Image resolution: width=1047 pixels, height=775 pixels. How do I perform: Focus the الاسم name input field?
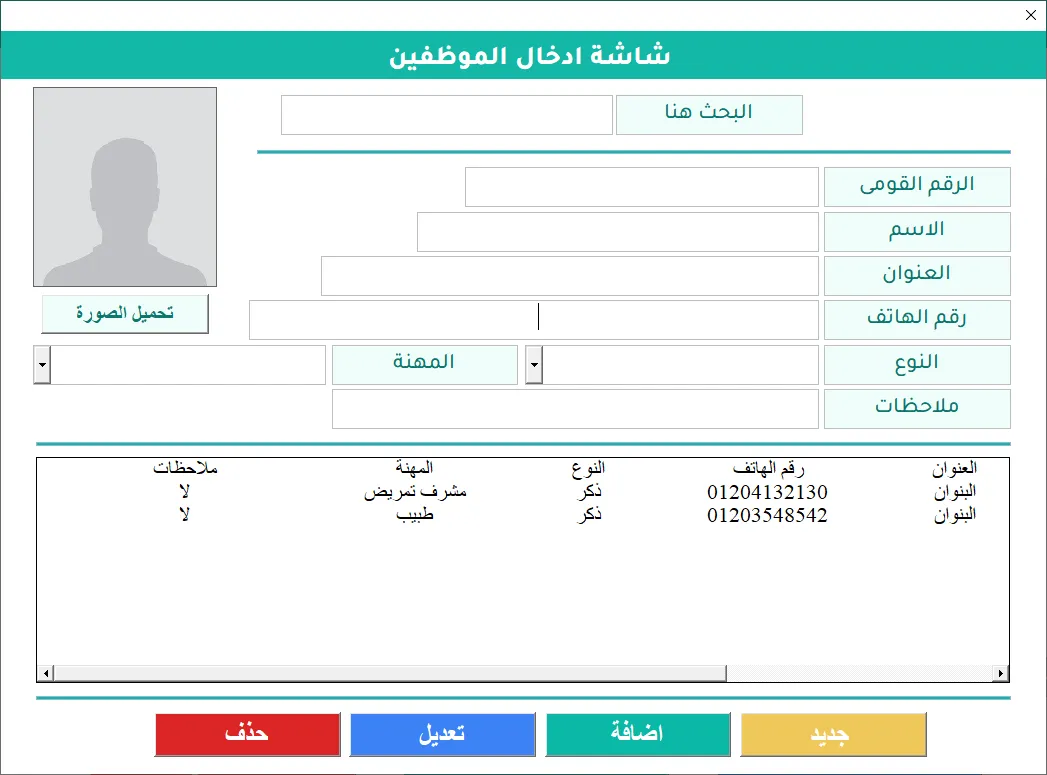point(618,232)
